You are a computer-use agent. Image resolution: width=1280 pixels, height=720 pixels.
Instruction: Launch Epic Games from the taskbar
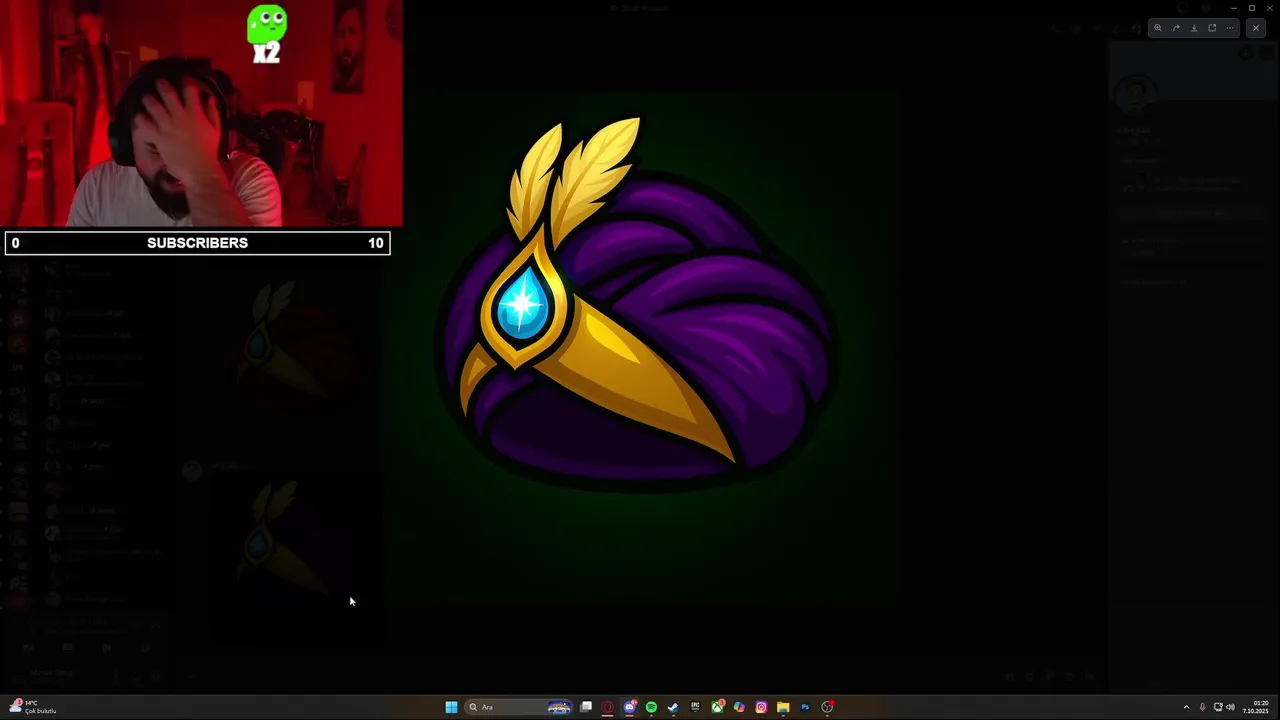[695, 707]
